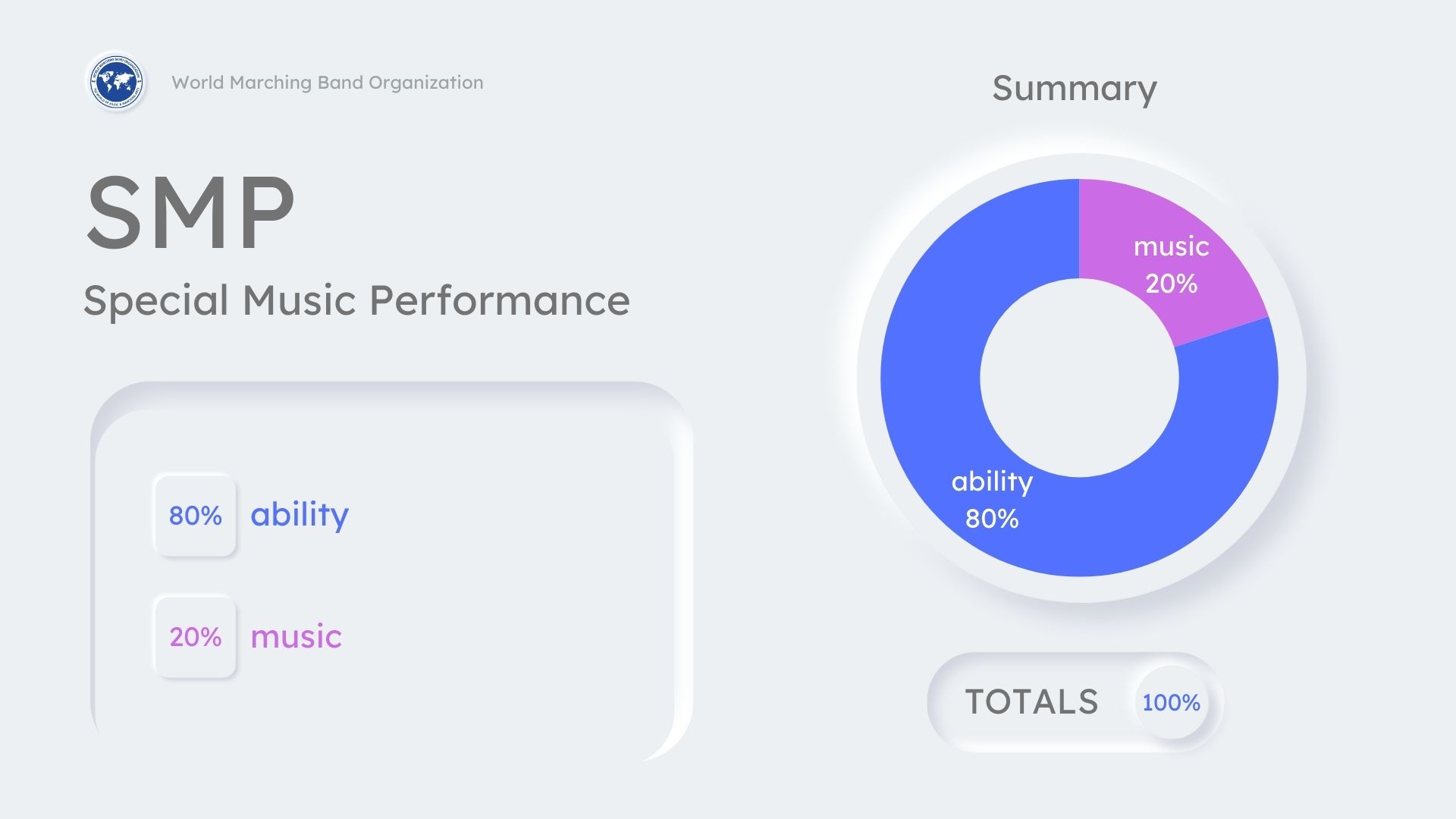Image resolution: width=1456 pixels, height=819 pixels.
Task: Click the "80%" text inside the blue slice
Action: [x=992, y=519]
